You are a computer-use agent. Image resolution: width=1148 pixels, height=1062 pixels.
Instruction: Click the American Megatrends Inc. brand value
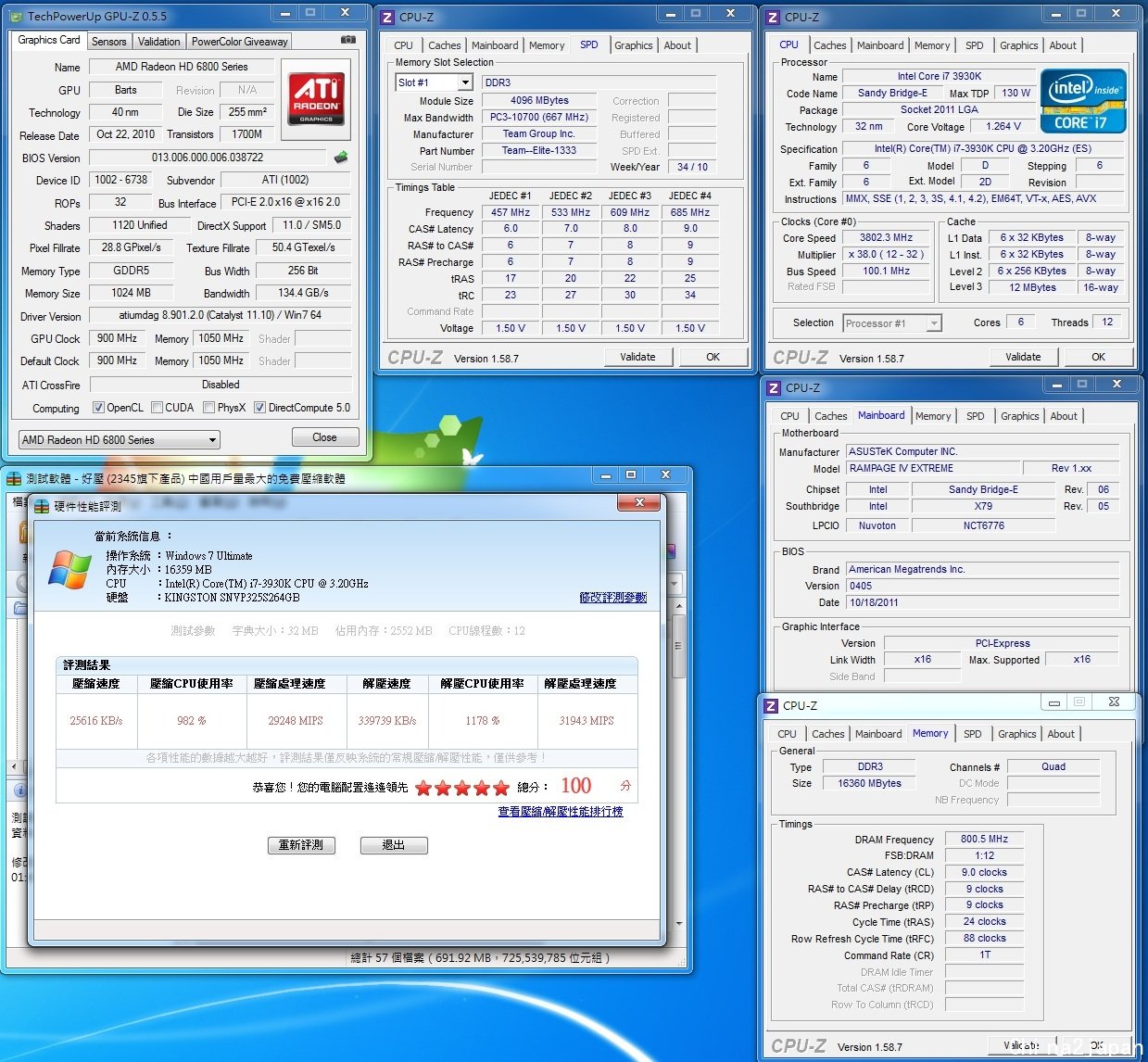(982, 570)
